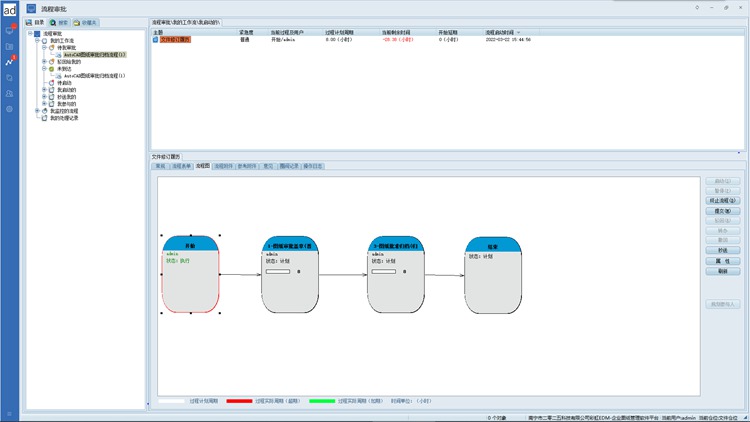
Task: Collapse the 我的工作流 tree node
Action: (x=38, y=40)
